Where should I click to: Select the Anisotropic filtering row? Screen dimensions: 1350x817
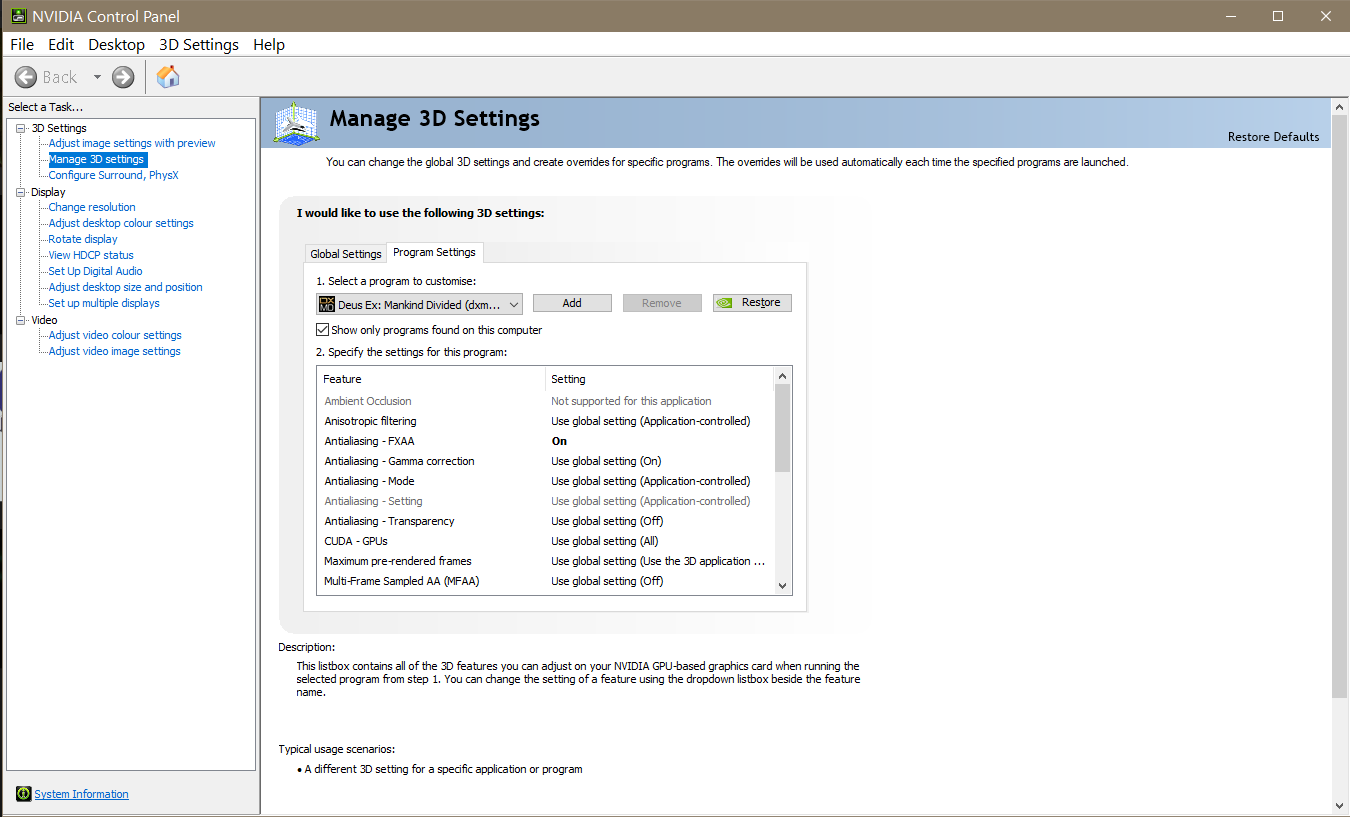546,421
